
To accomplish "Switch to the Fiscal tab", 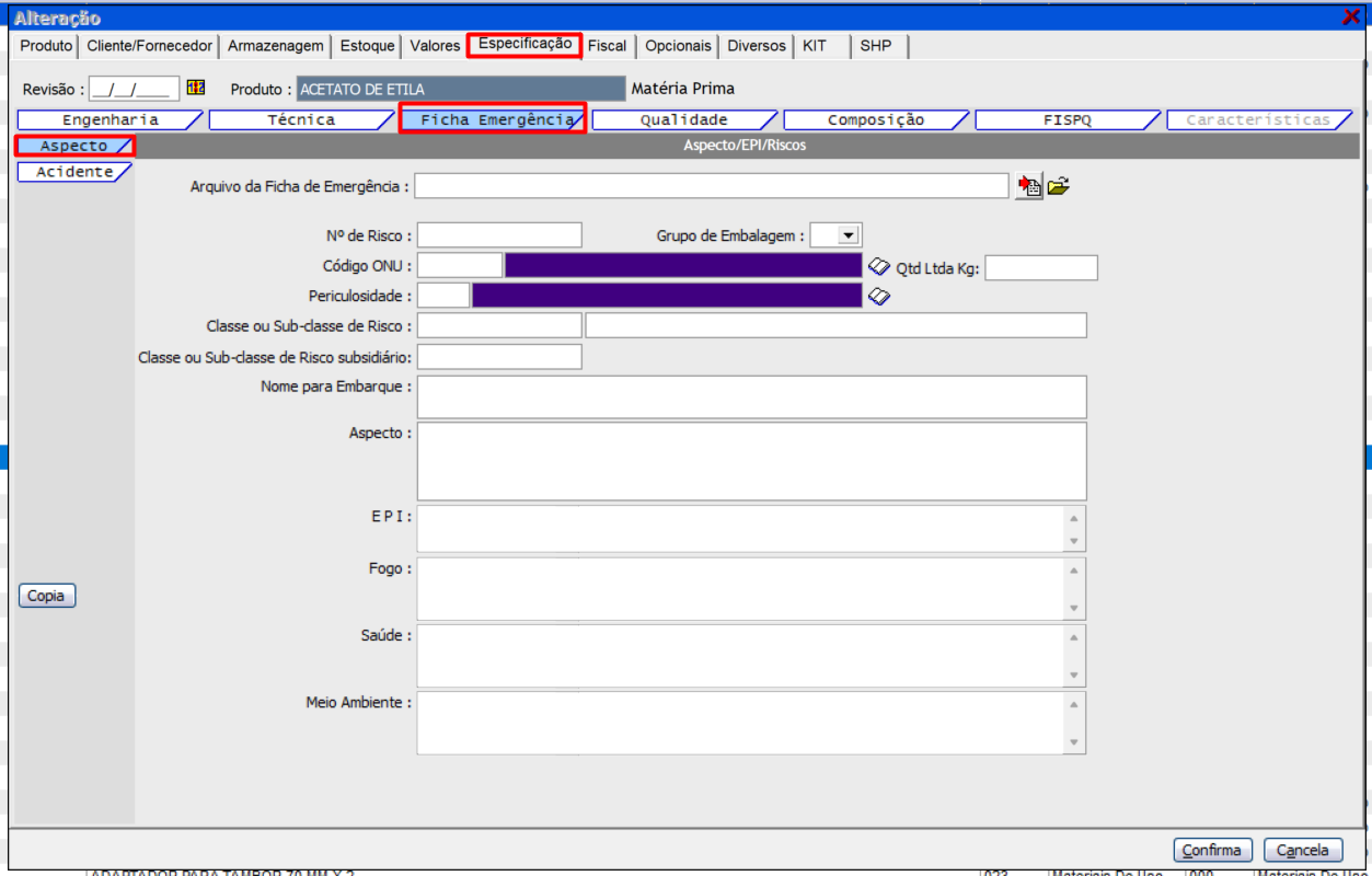I will coord(607,46).
